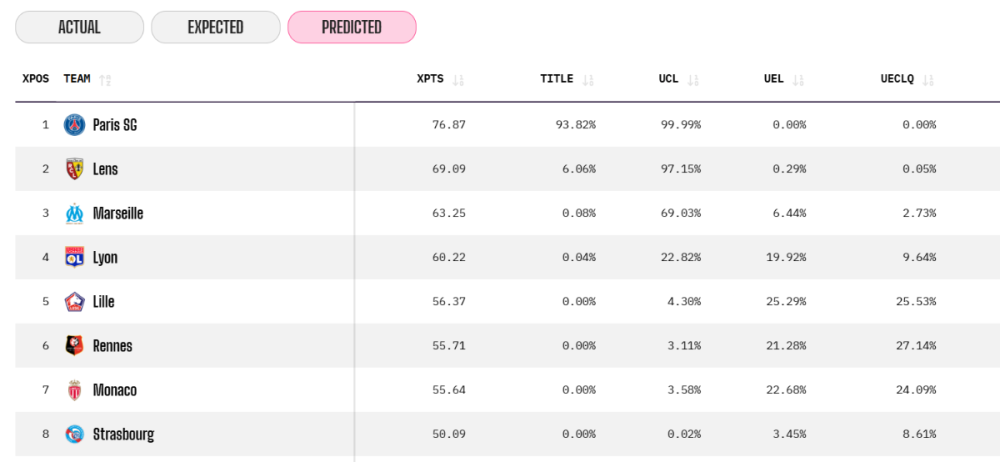The width and height of the screenshot is (1000, 462).
Task: Sort by UEL column arrows
Action: 798,80
